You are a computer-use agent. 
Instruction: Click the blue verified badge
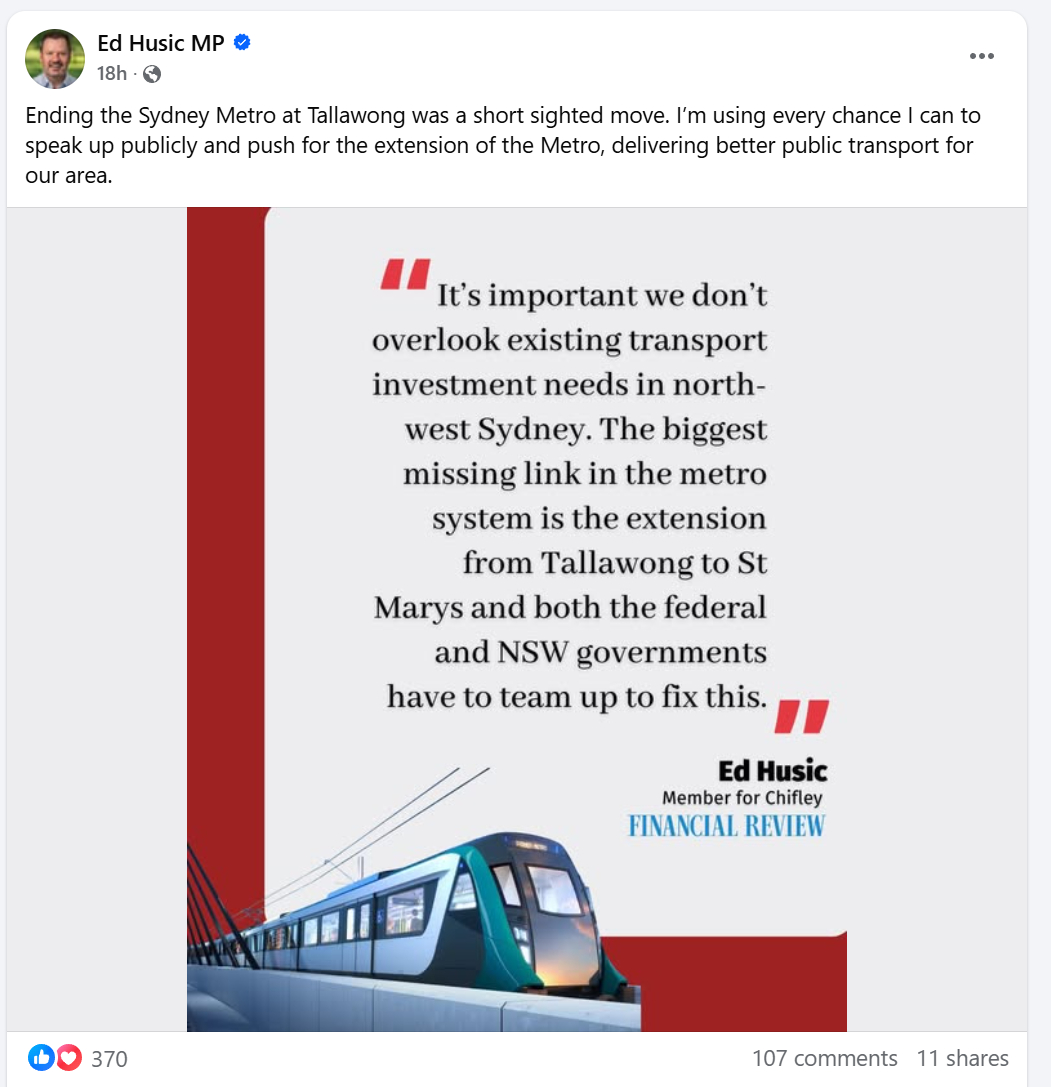[x=242, y=43]
